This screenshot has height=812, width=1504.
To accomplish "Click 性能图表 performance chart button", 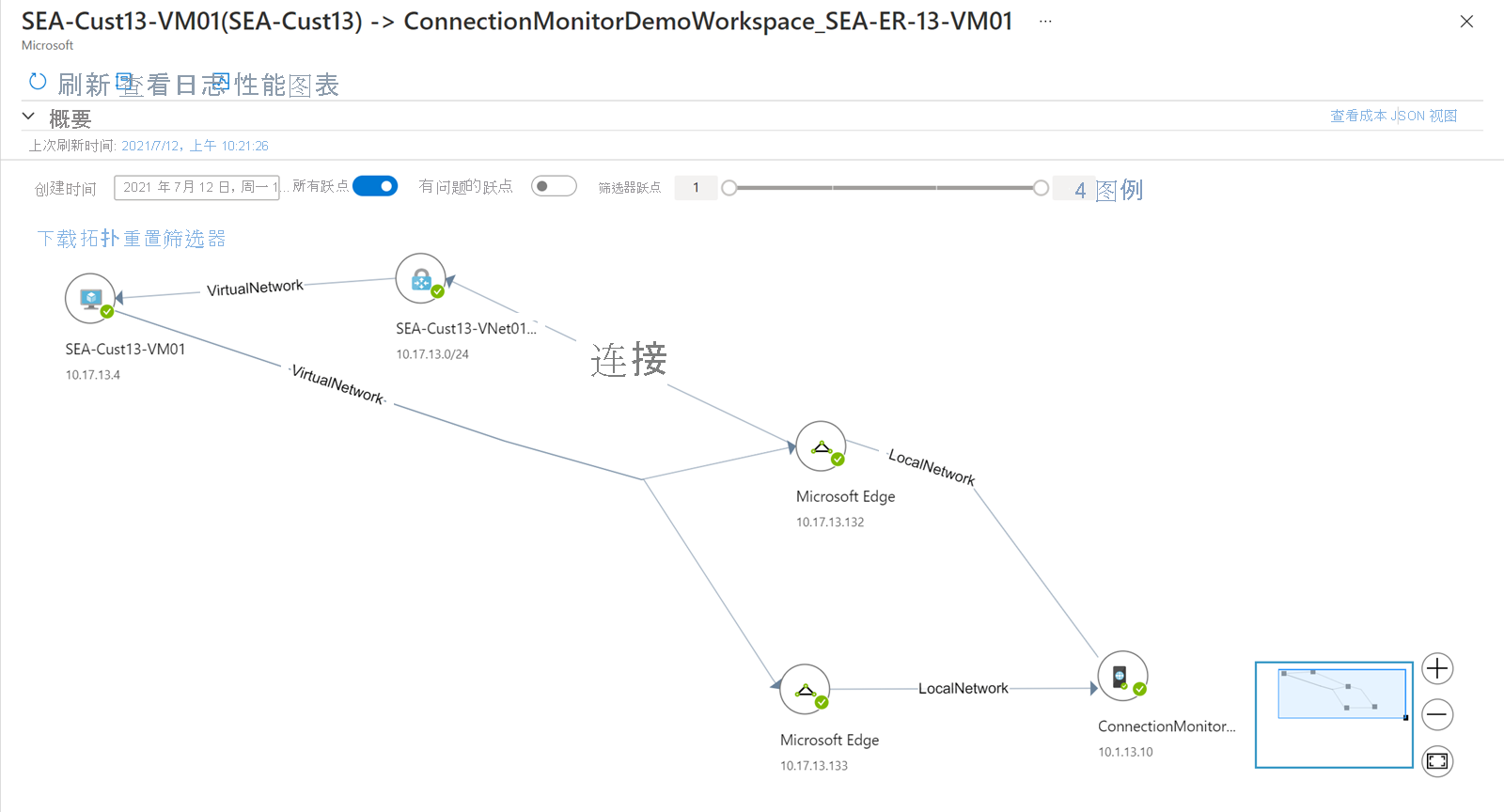I will [287, 85].
